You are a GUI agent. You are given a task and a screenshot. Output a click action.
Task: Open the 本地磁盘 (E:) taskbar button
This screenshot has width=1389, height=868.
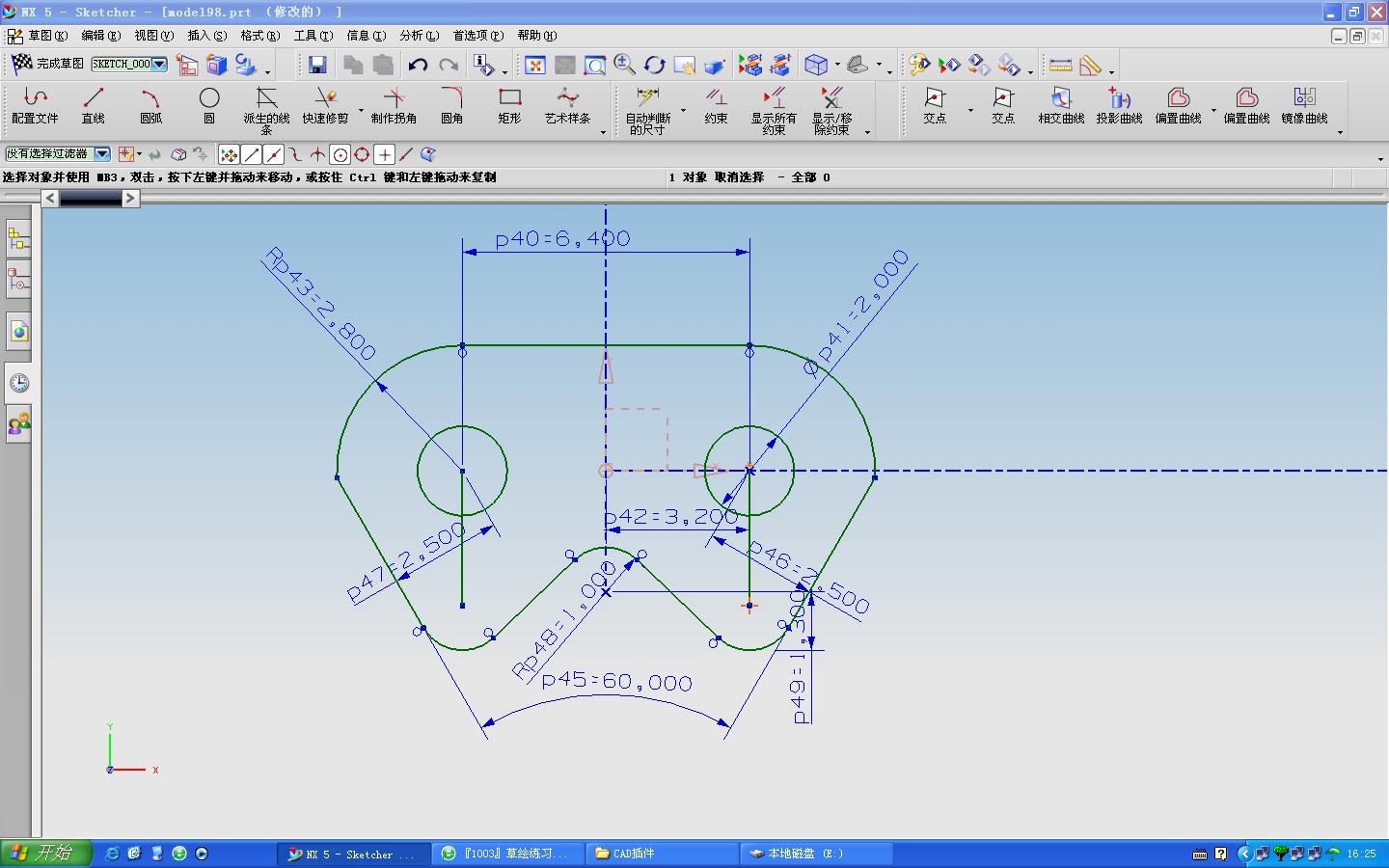click(816, 854)
